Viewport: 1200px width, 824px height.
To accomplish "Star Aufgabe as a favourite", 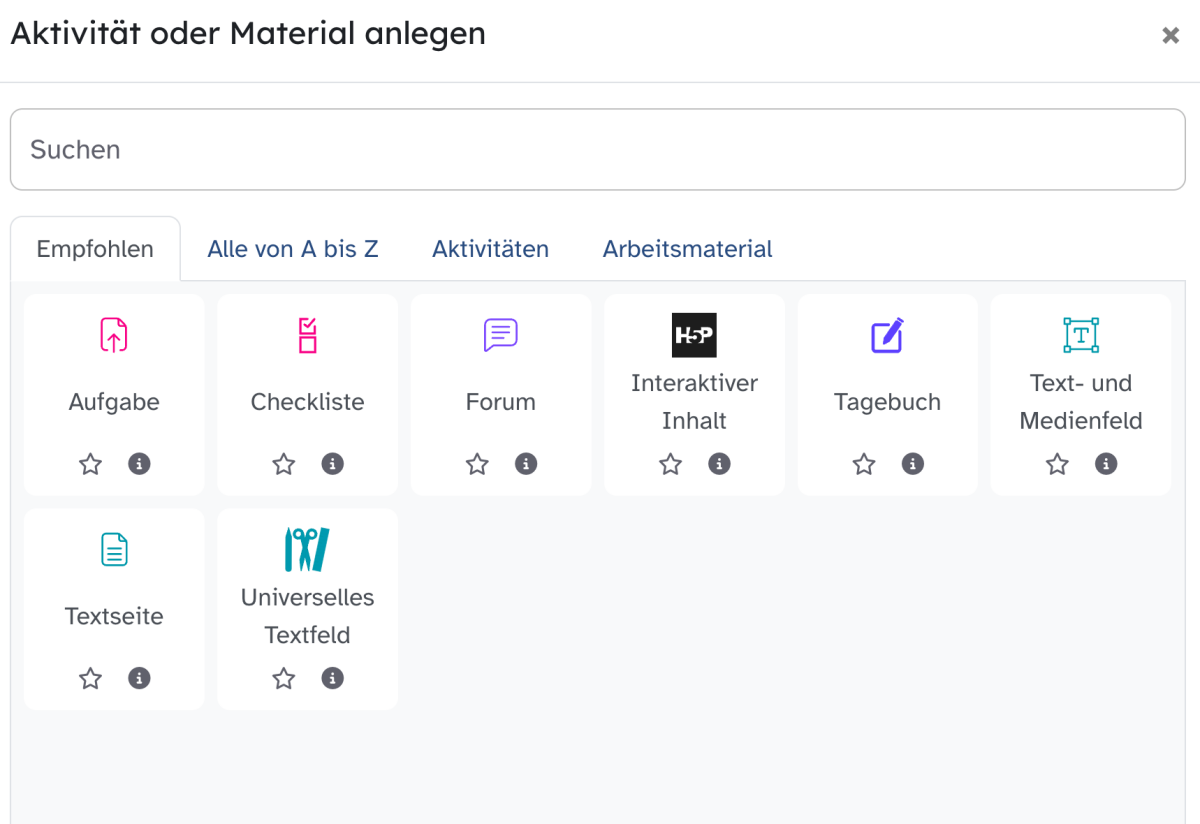I will click(91, 464).
